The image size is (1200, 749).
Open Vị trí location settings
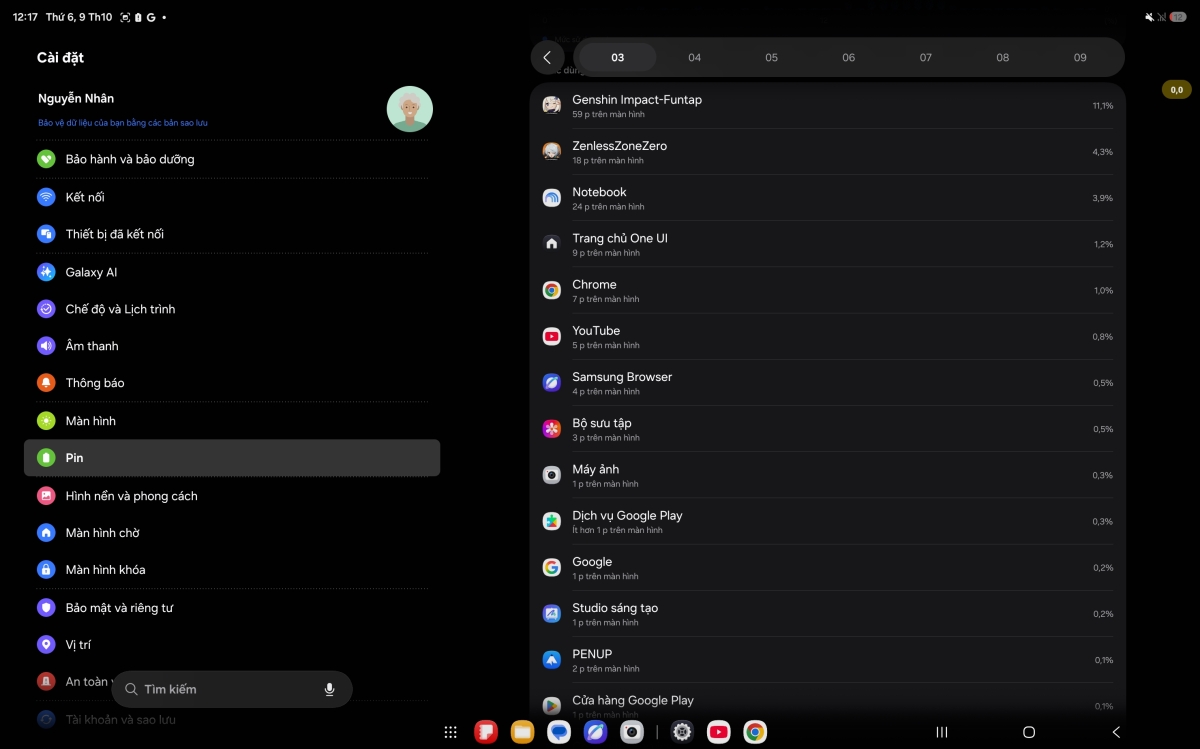[232, 645]
